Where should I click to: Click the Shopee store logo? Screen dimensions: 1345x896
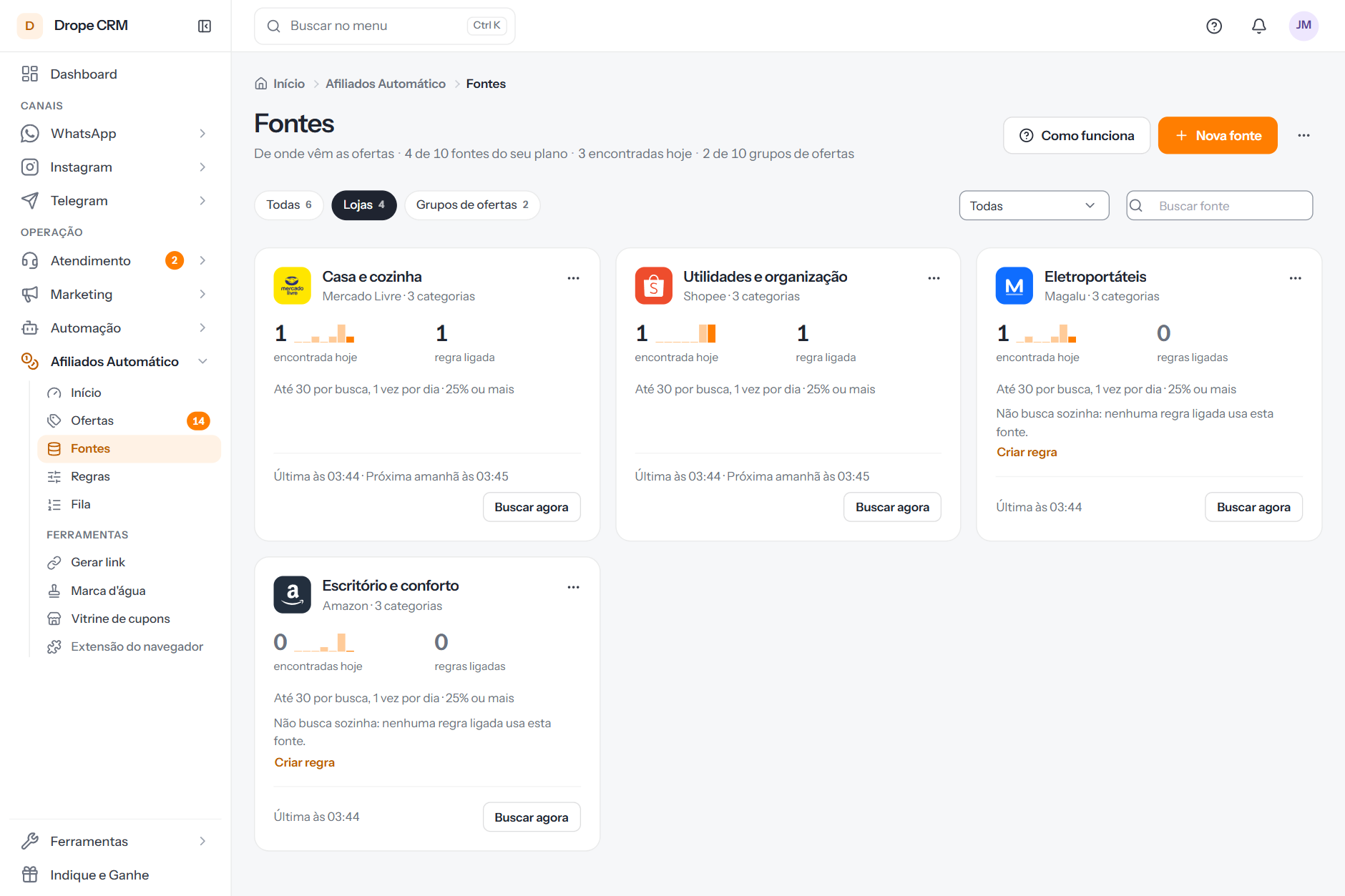tap(654, 286)
